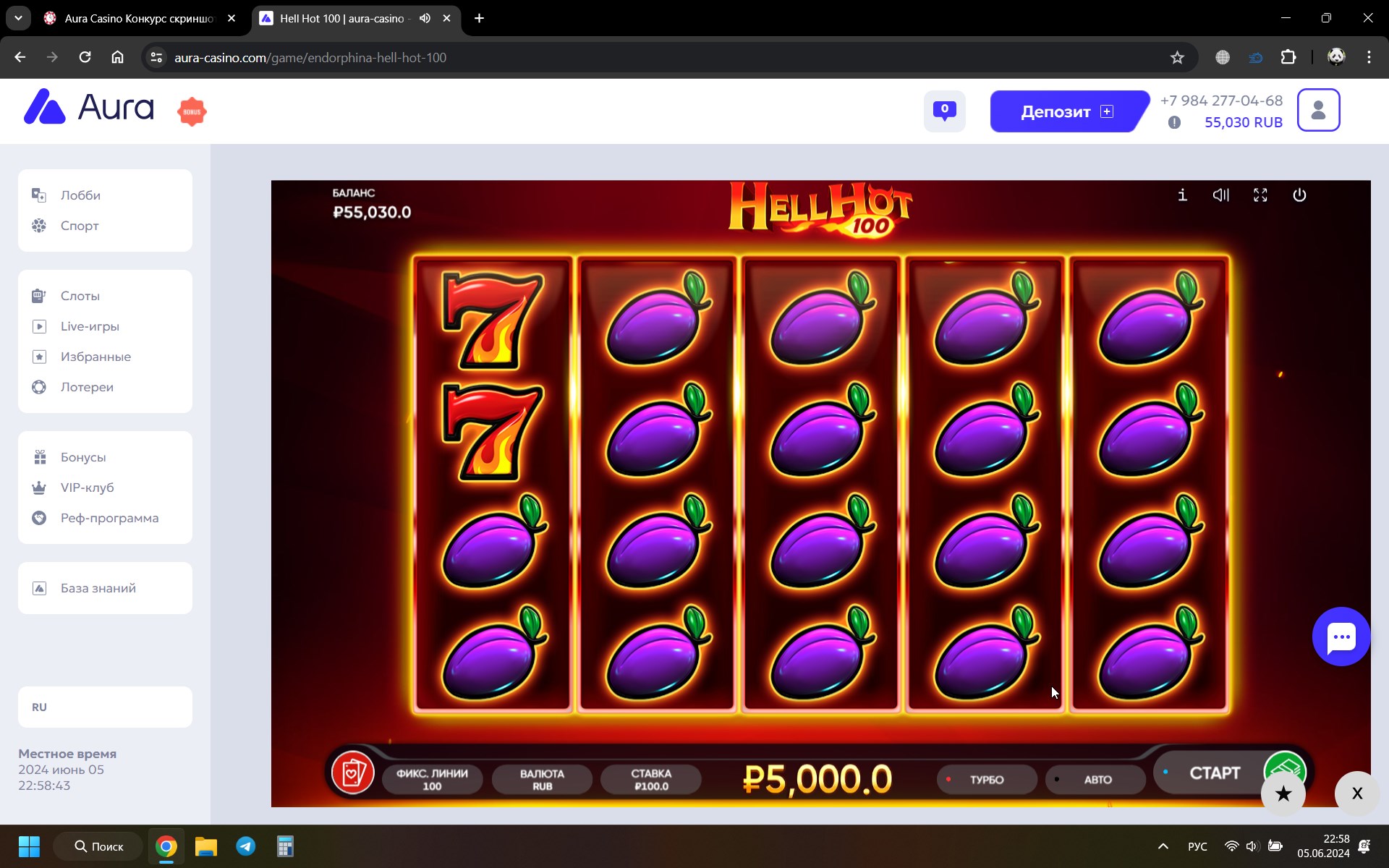Open the red gamble cards button
Image resolution: width=1389 pixels, height=868 pixels.
click(x=353, y=773)
